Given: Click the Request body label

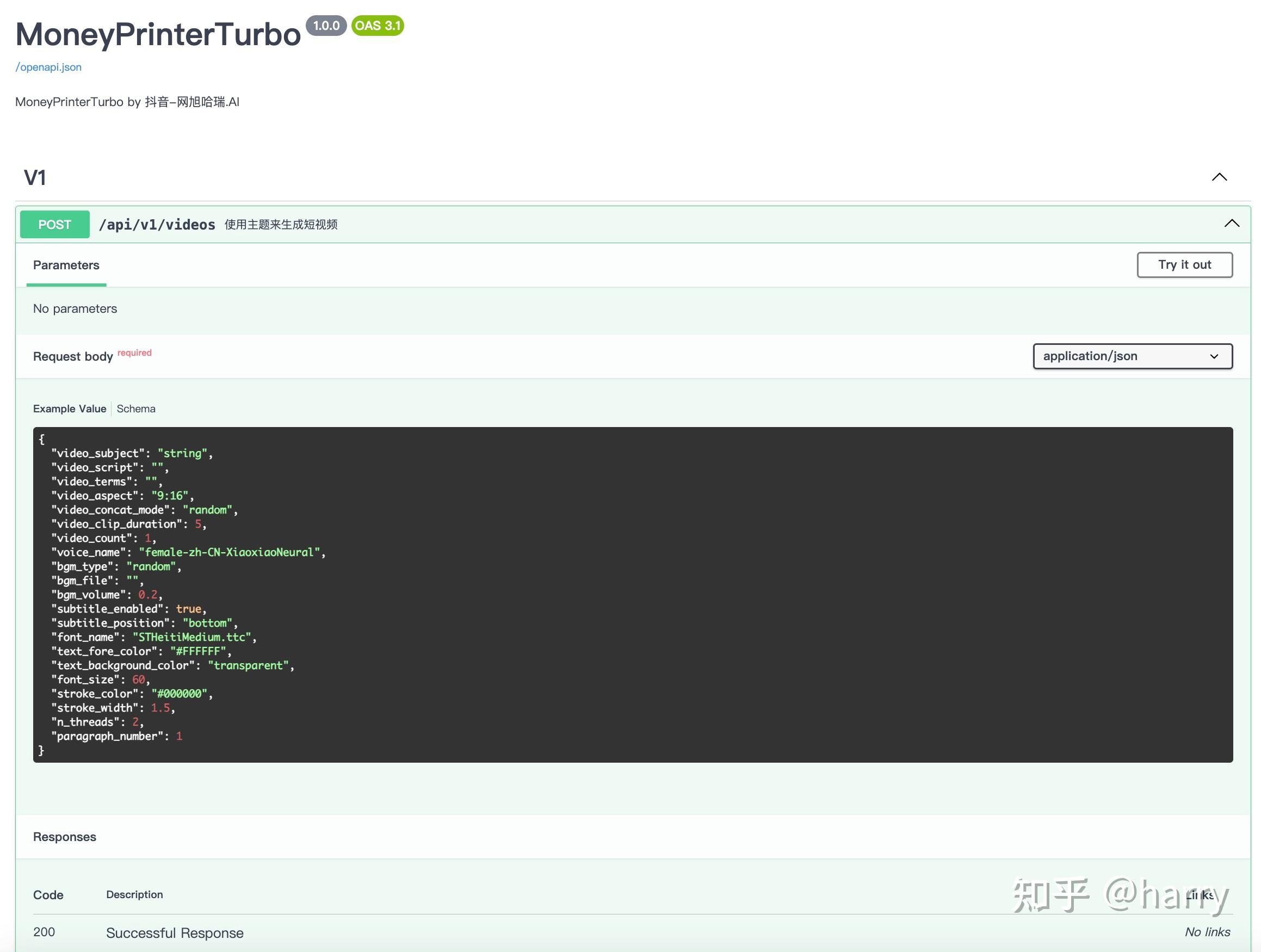Looking at the screenshot, I should tap(73, 357).
